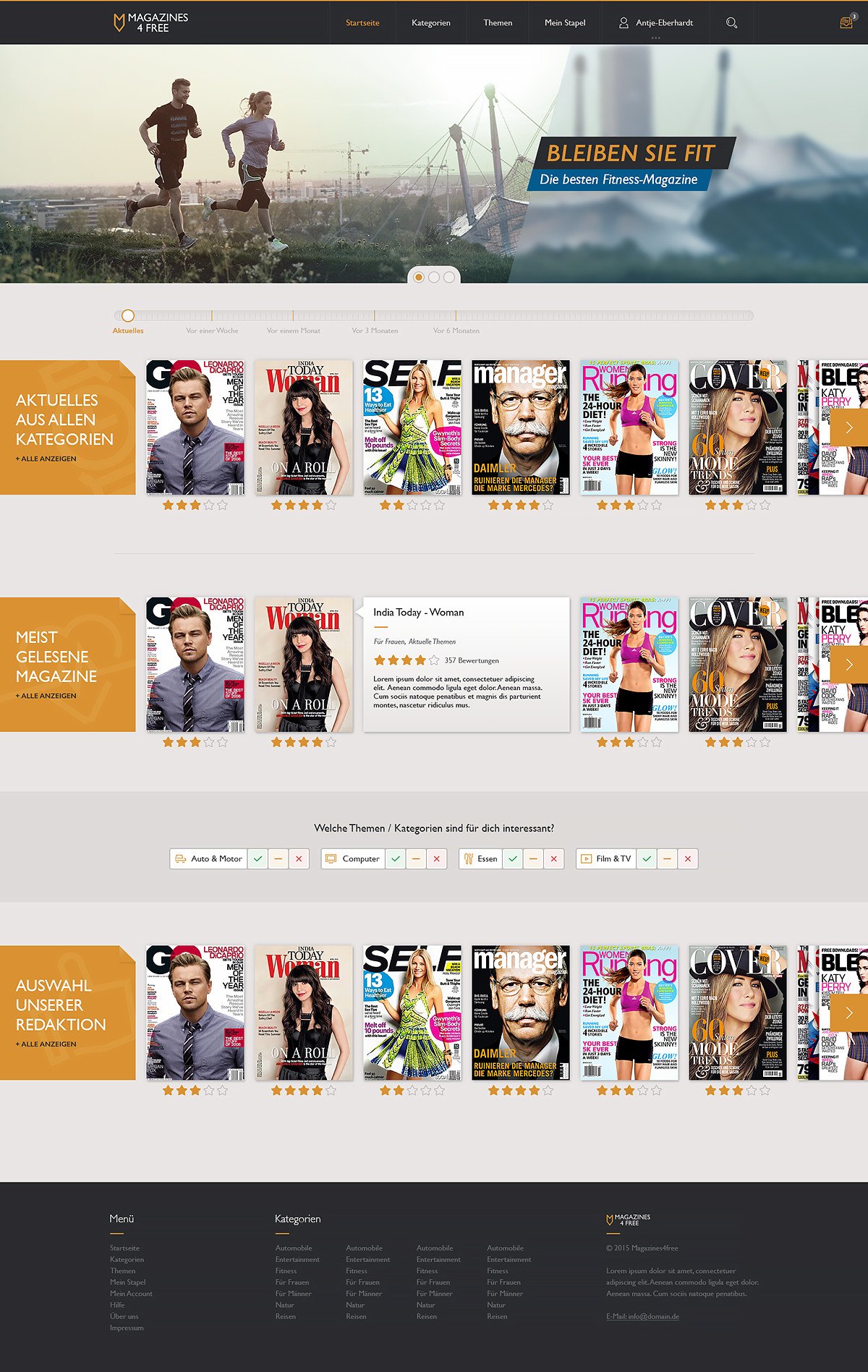
Task: Click Alle Anzeigen under Auswahl unserer Redaktion
Action: 46,1044
